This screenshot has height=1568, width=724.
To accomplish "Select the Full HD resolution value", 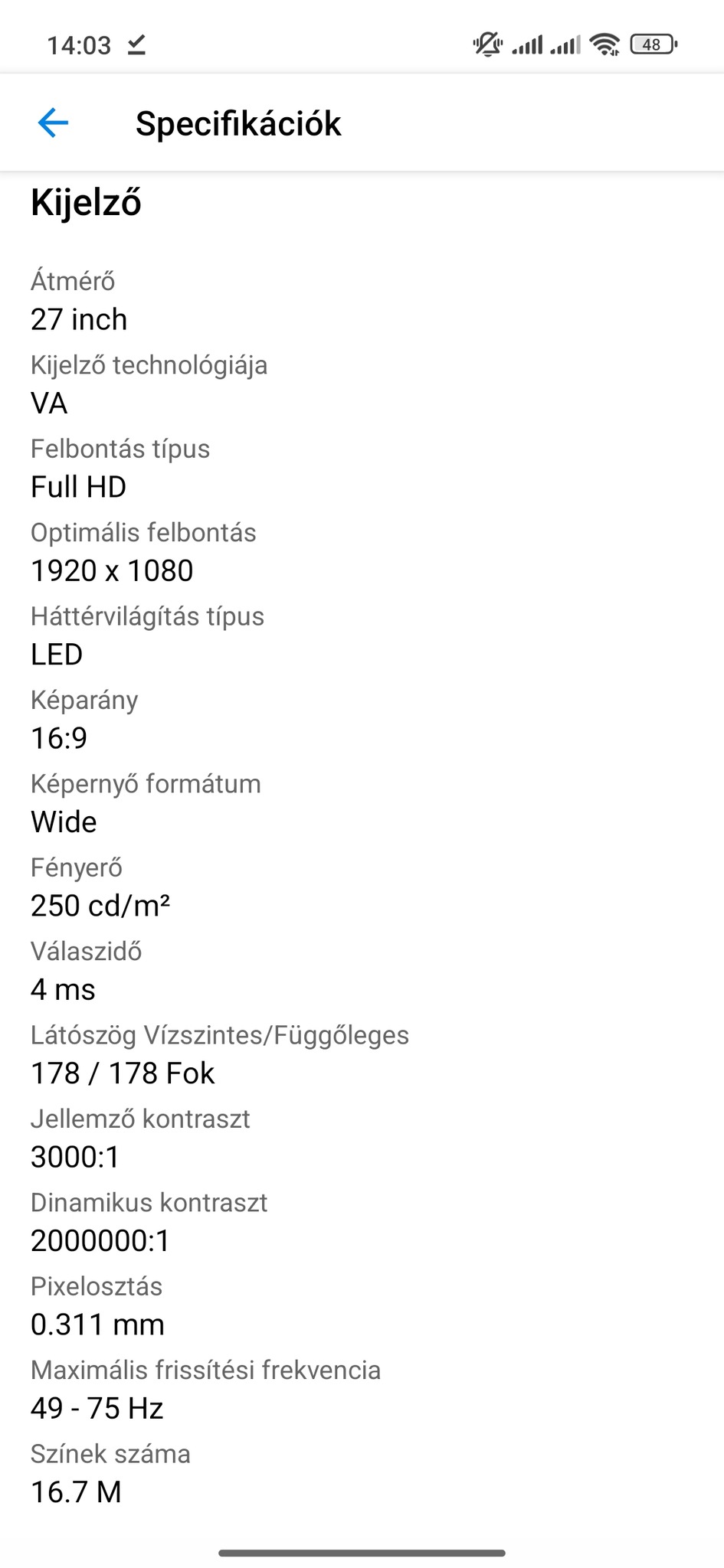I will [78, 487].
